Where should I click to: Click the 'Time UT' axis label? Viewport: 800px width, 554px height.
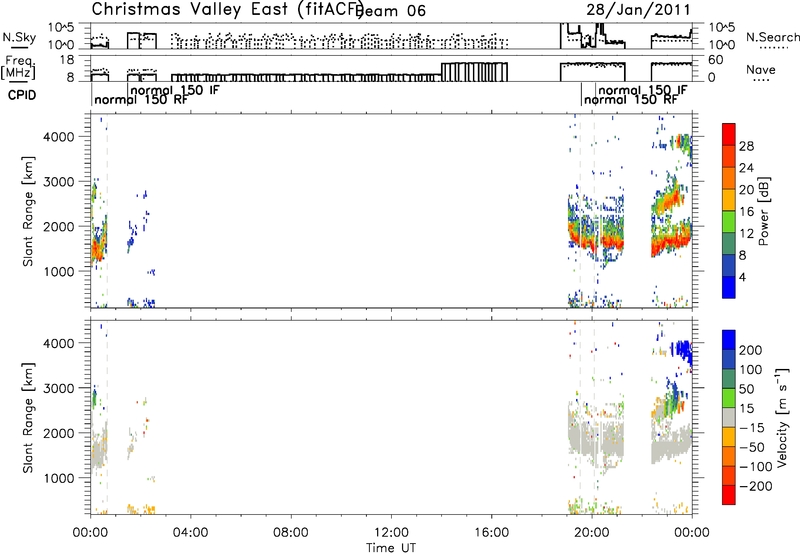click(x=391, y=548)
